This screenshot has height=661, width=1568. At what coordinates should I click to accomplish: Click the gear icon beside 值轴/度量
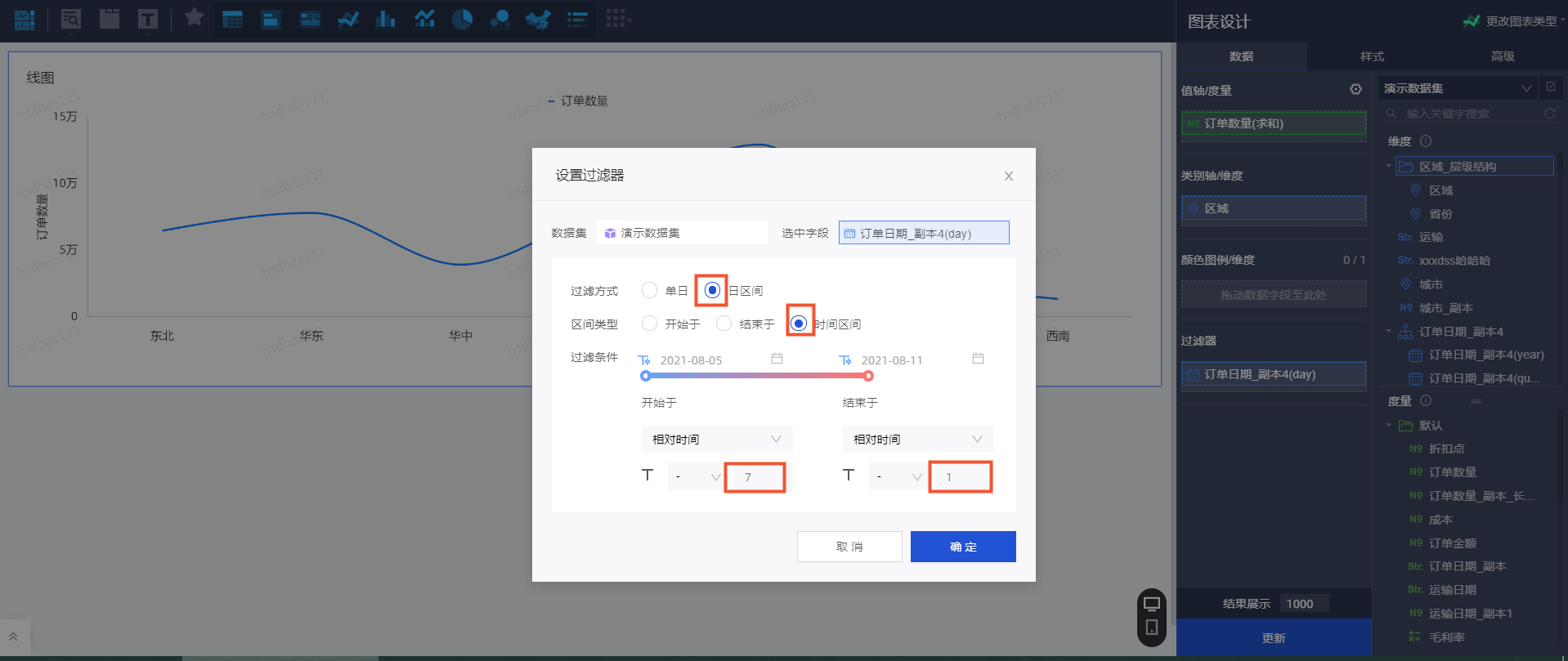tap(1355, 90)
